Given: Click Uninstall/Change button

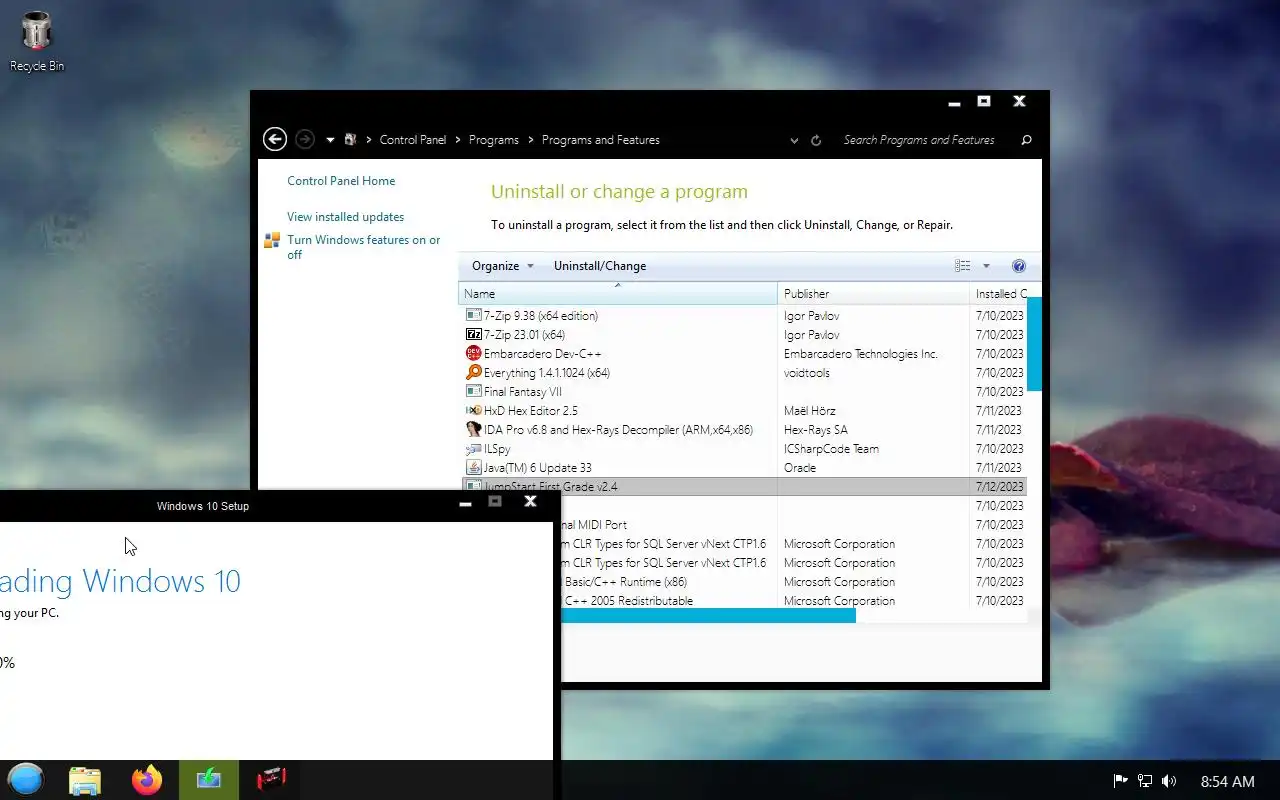Looking at the screenshot, I should pyautogui.click(x=600, y=266).
